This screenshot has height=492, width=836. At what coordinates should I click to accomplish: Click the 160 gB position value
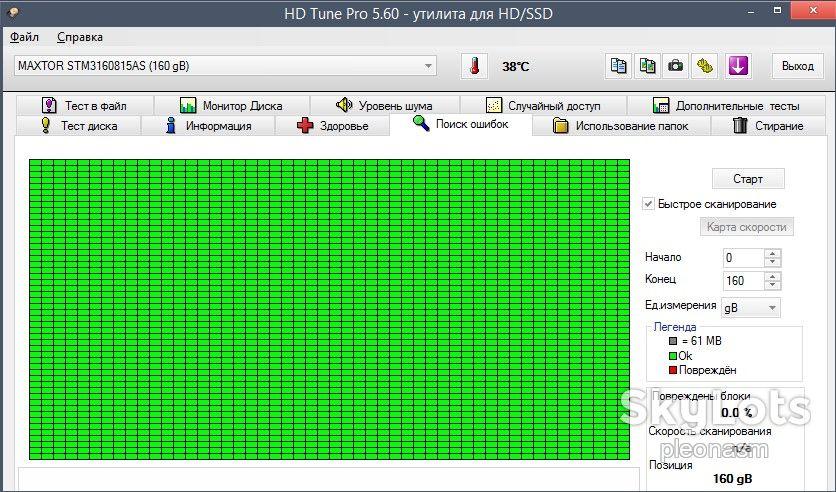click(x=732, y=479)
